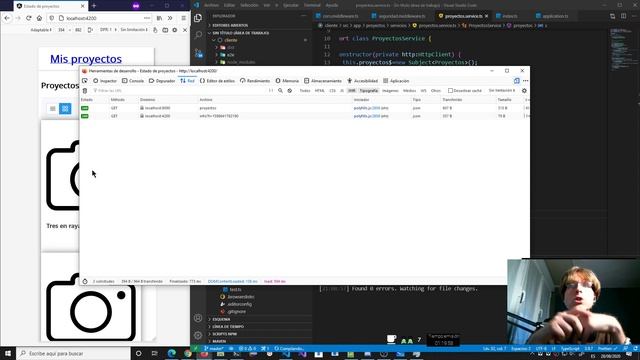Toggle responsive design mode icon in devtools
640x360 pixels.
pyautogui.click(x=517, y=81)
